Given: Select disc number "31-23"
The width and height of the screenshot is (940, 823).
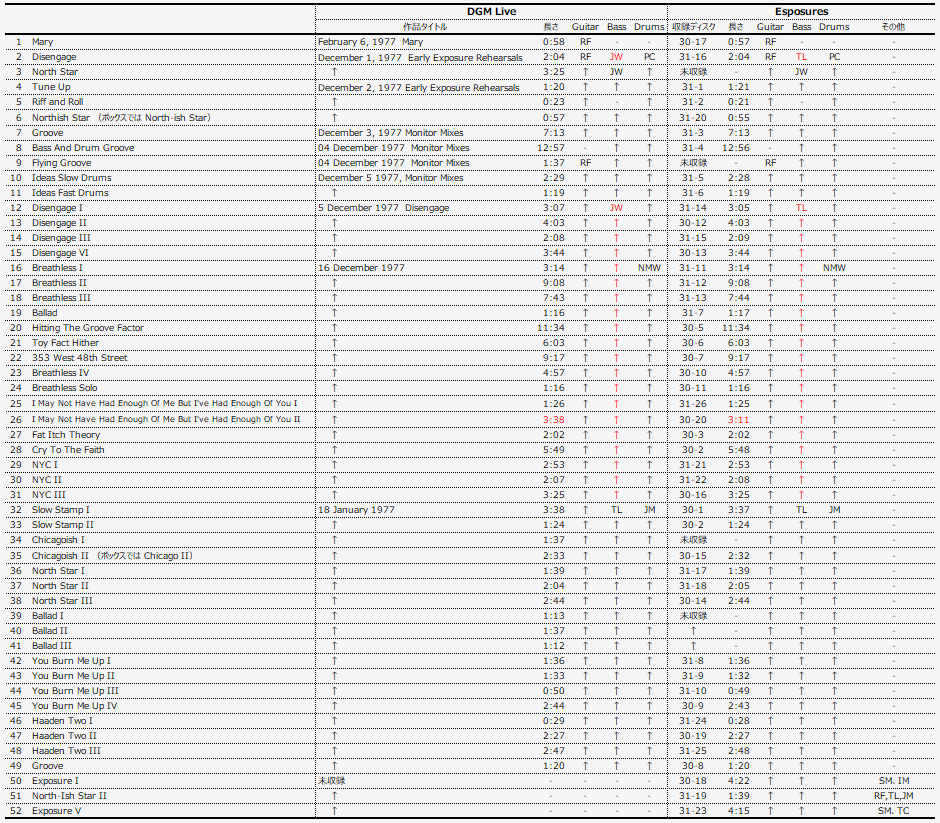Looking at the screenshot, I should click(x=692, y=810).
